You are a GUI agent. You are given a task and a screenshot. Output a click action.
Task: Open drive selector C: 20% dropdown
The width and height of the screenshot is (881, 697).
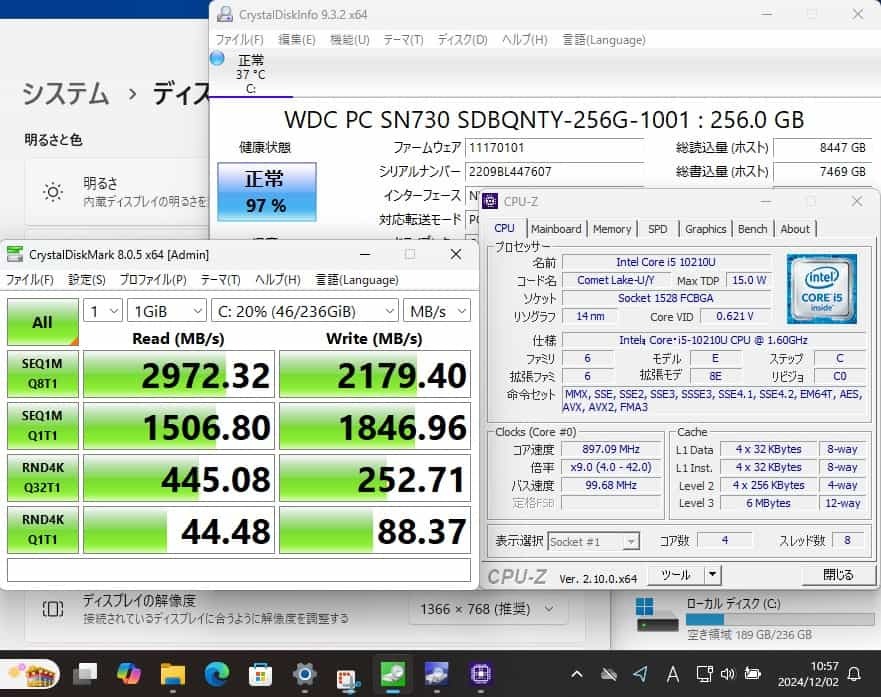(305, 311)
